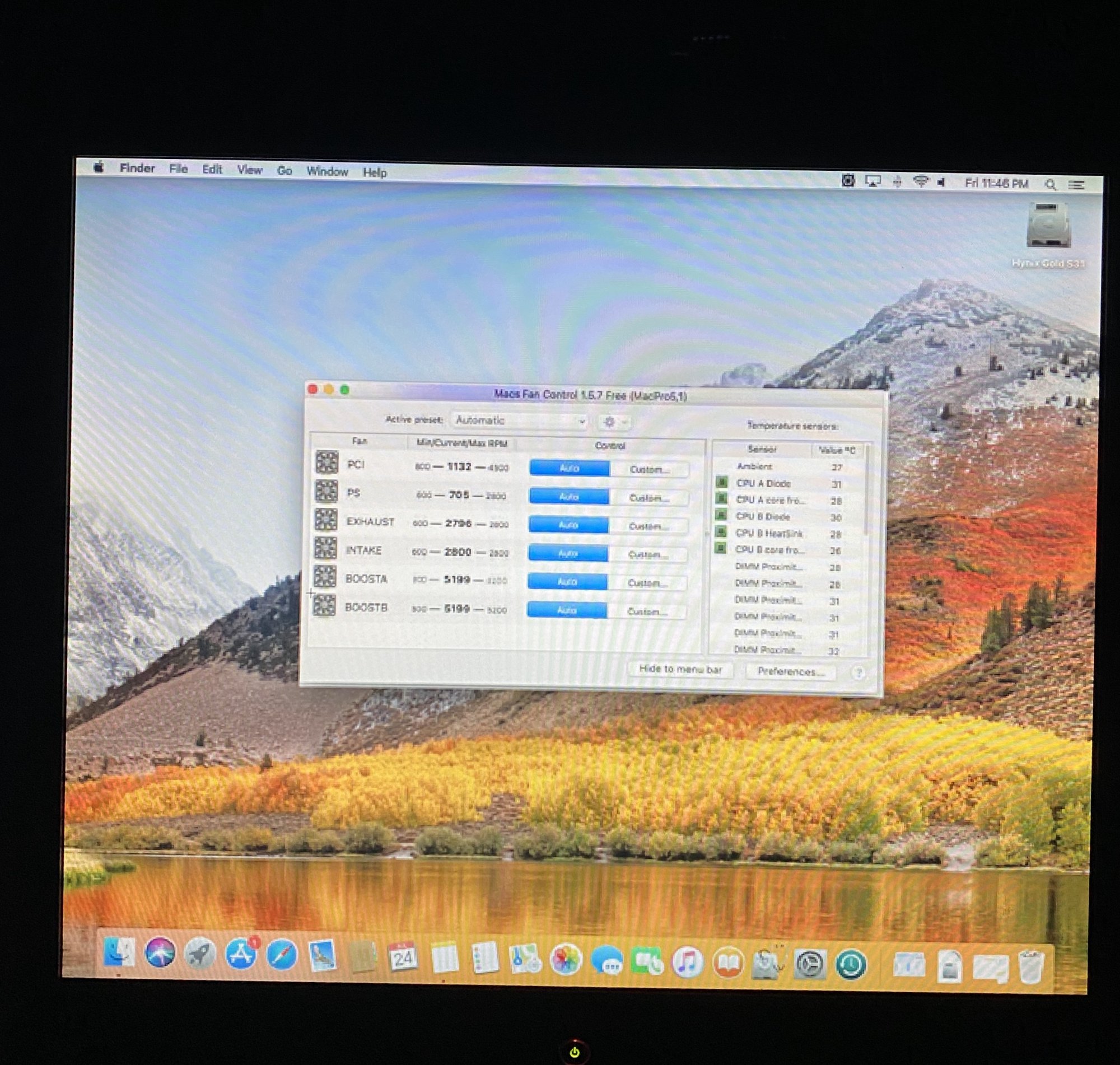Open Time Machine from the dock
Viewport: 1120px width, 1065px height.
point(850,965)
